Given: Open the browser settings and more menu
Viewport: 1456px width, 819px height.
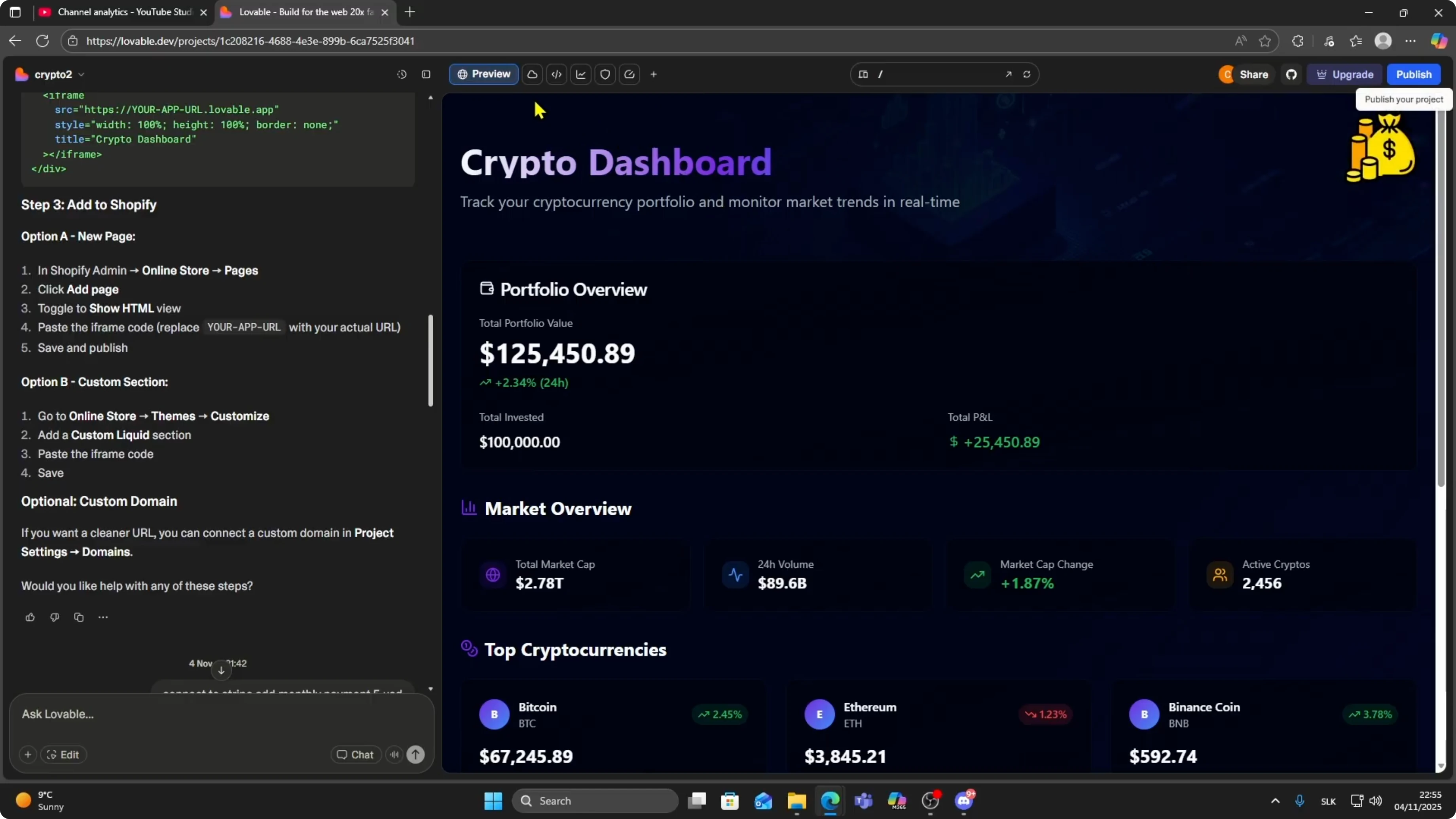Looking at the screenshot, I should pos(1411,41).
